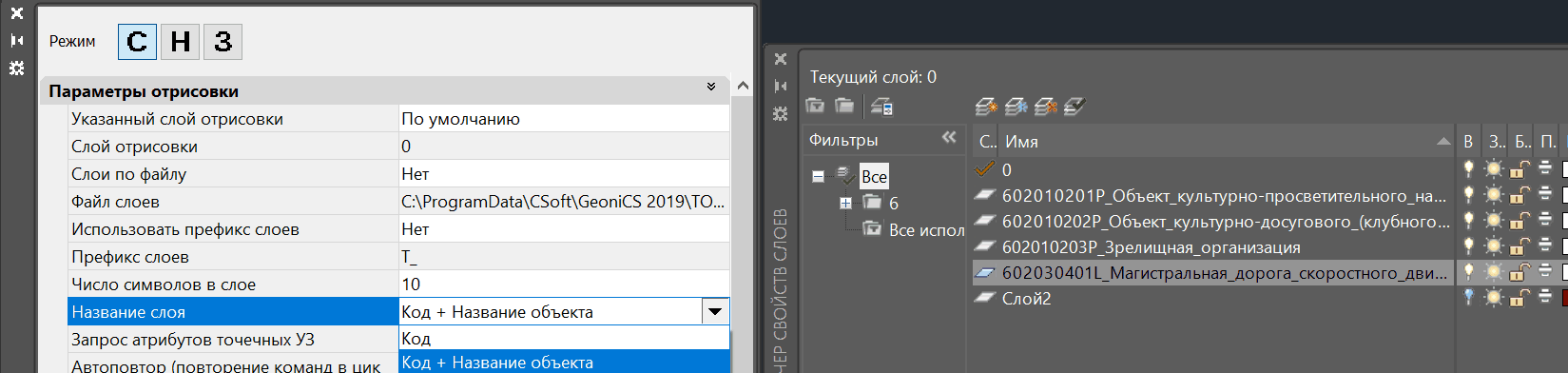Click New Layer icon
The width and height of the screenshot is (1568, 373).
986,107
